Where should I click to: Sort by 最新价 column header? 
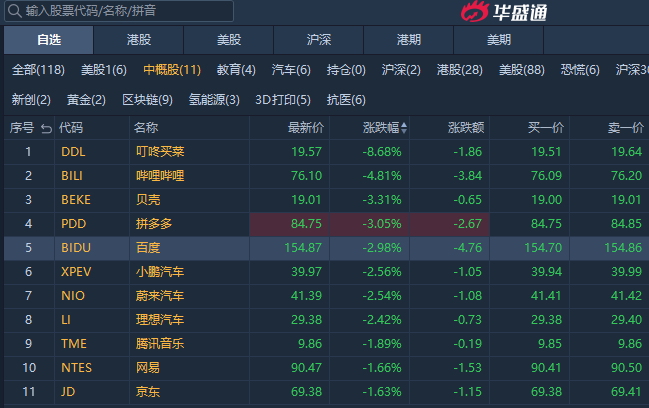click(305, 128)
